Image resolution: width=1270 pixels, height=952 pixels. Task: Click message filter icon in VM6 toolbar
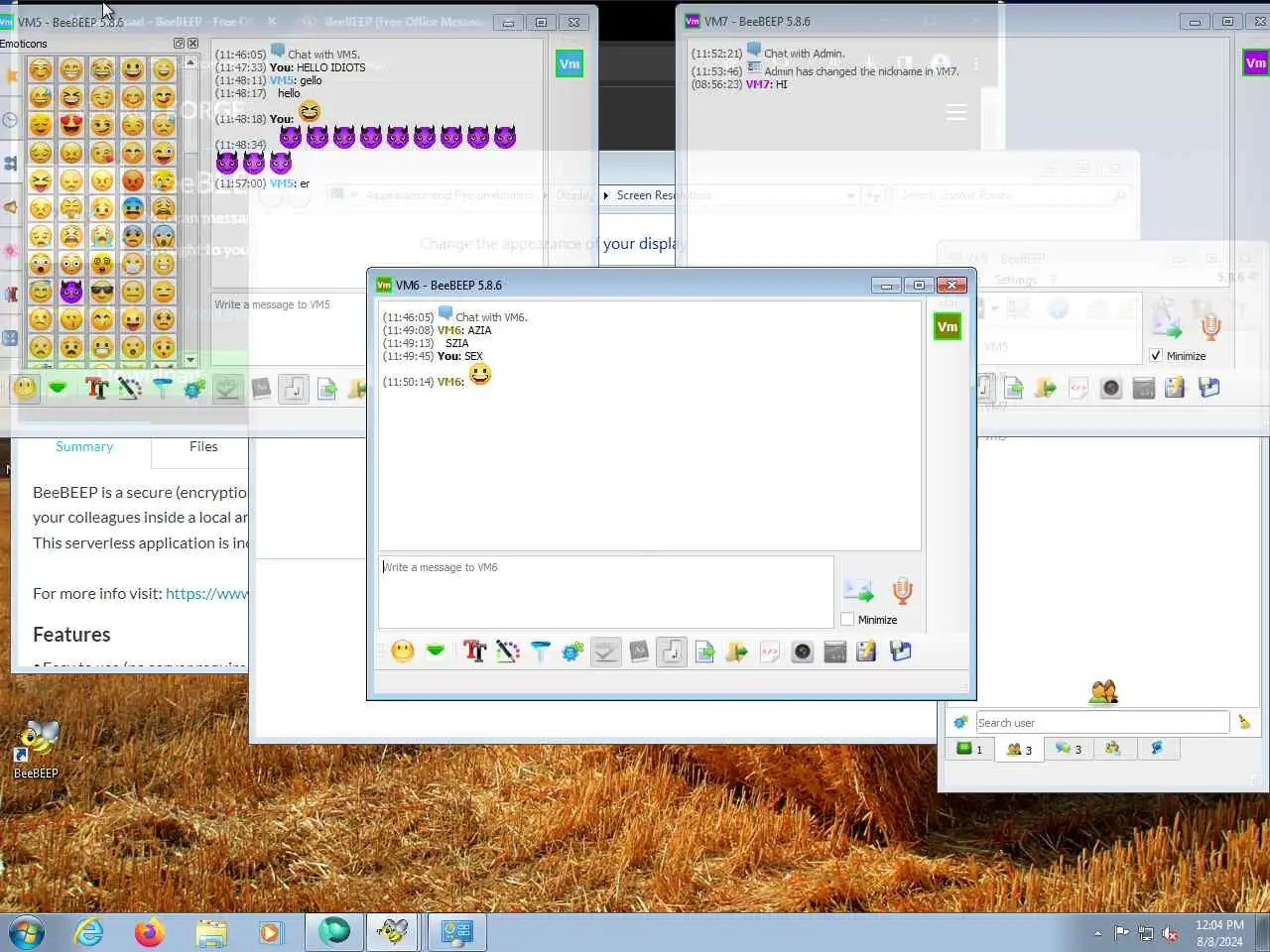coord(540,652)
